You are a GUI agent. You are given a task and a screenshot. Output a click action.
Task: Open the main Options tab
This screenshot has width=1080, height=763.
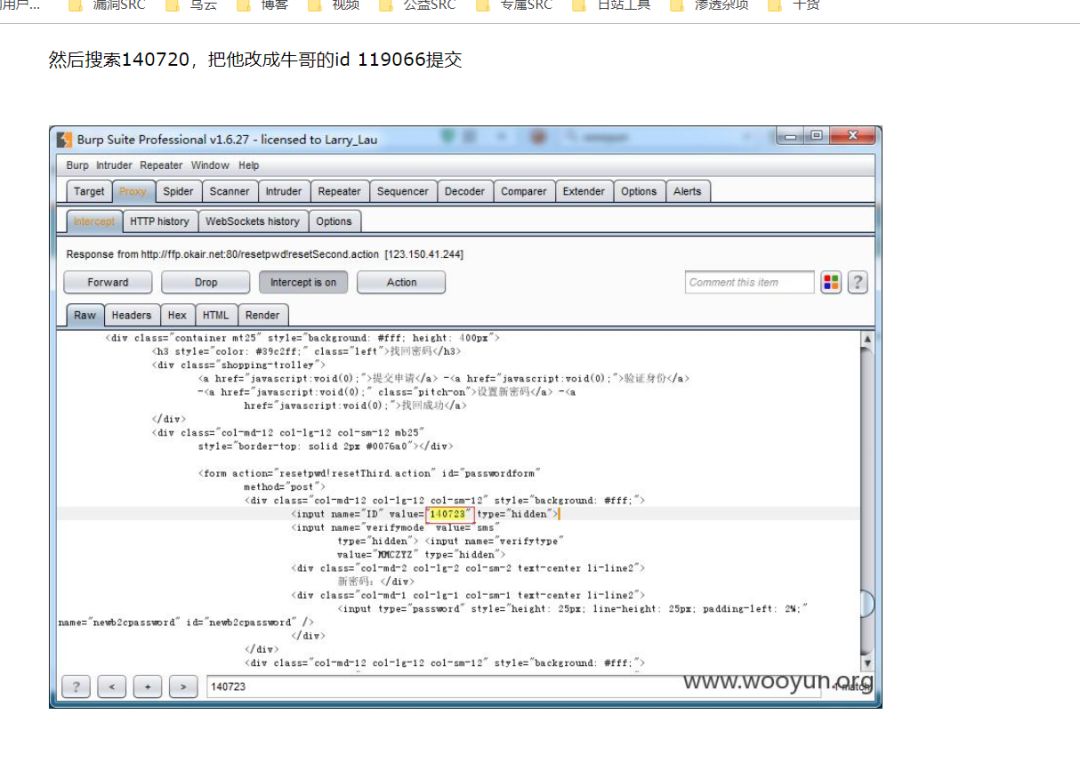pos(638,191)
